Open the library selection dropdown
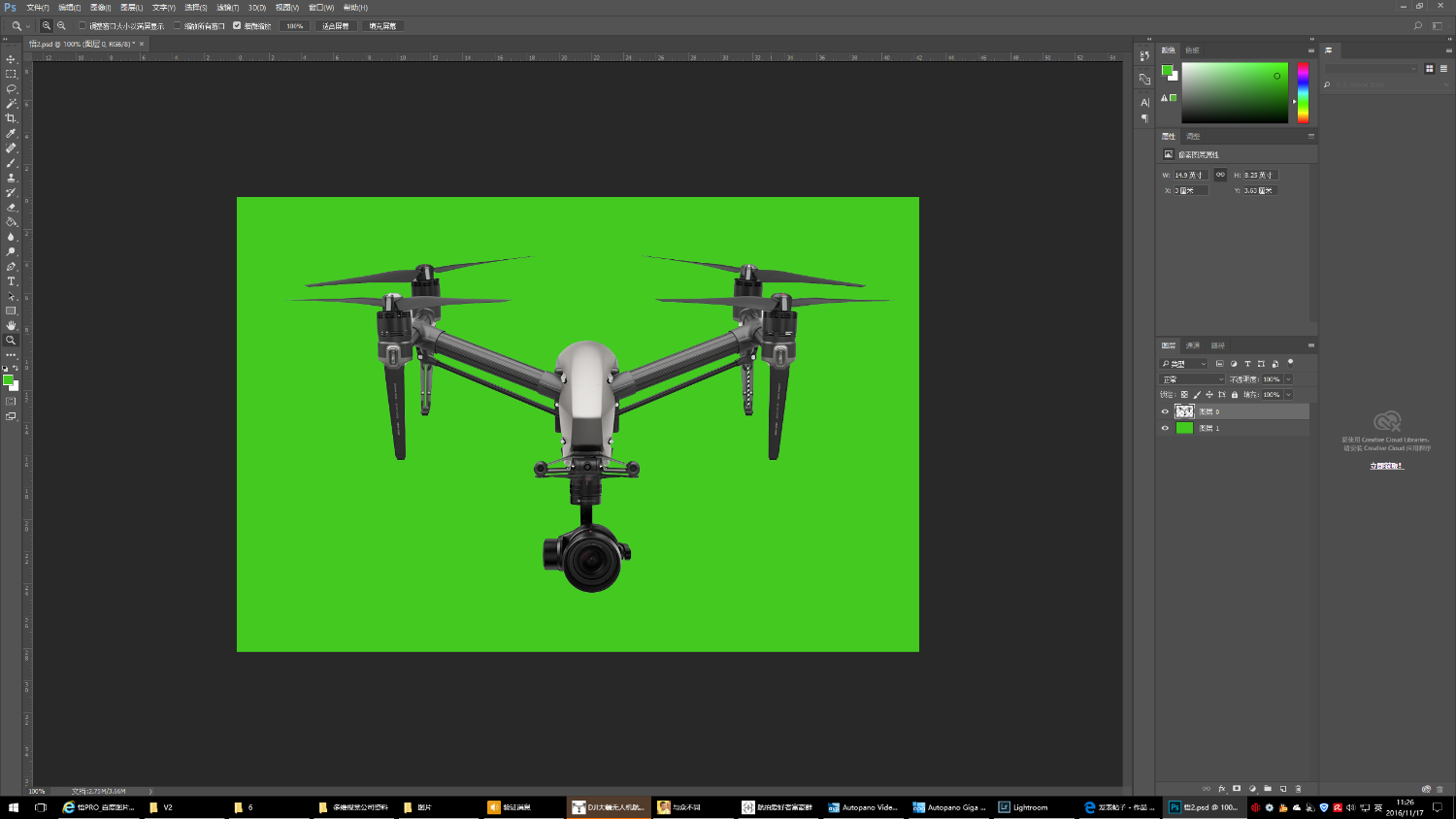 click(1372, 69)
